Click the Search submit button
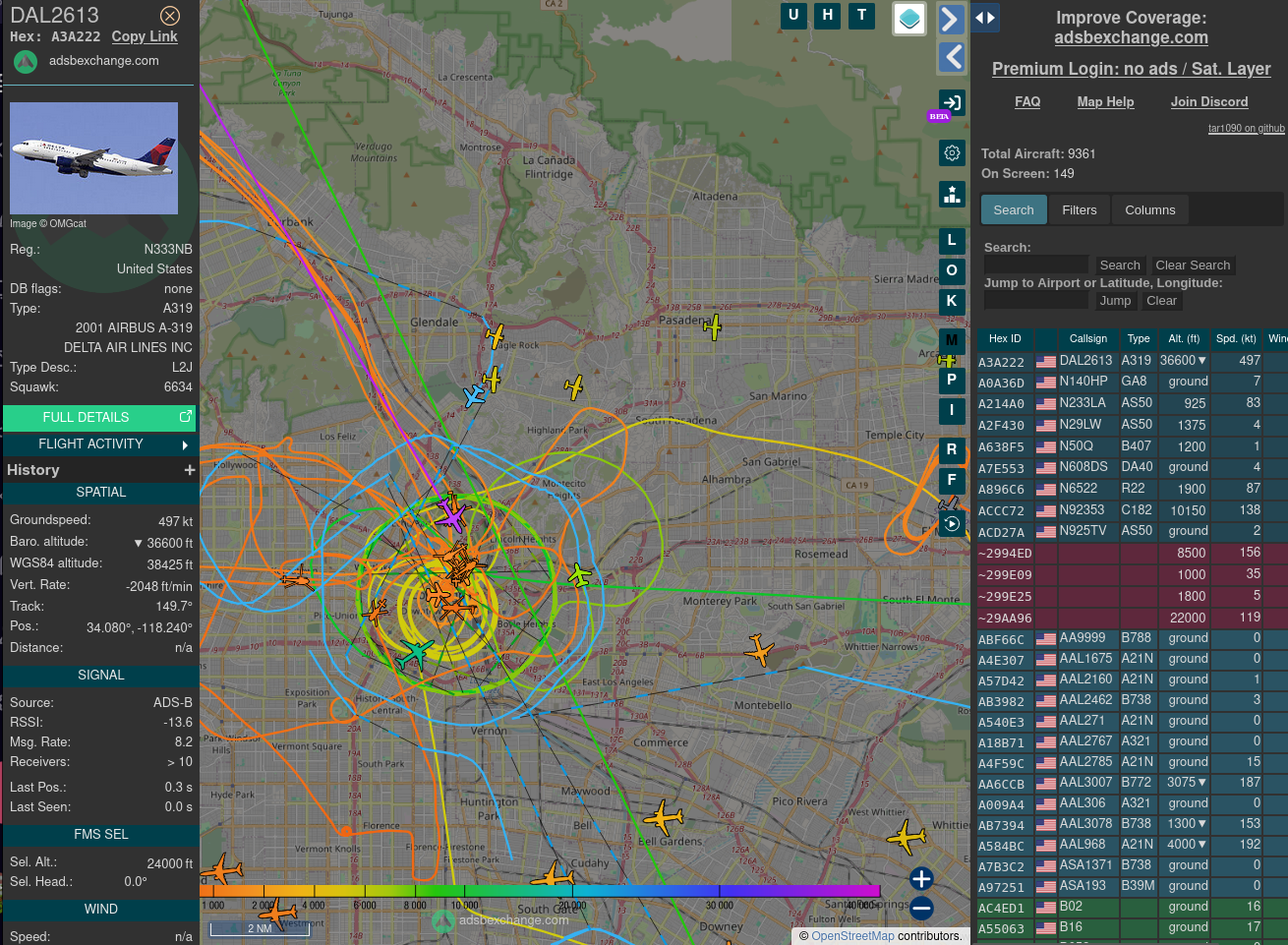The image size is (1288, 945). tap(1120, 265)
